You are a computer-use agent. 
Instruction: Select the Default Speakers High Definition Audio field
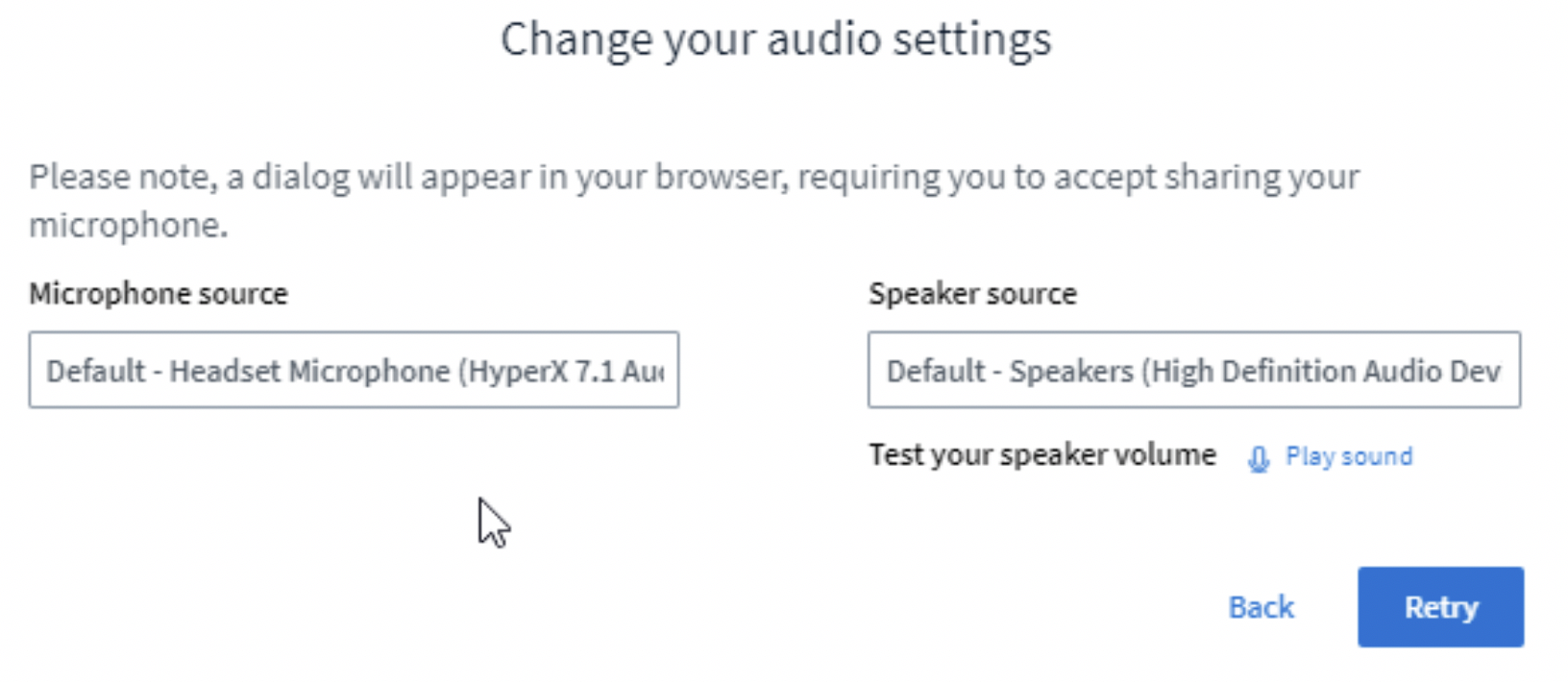point(1194,370)
